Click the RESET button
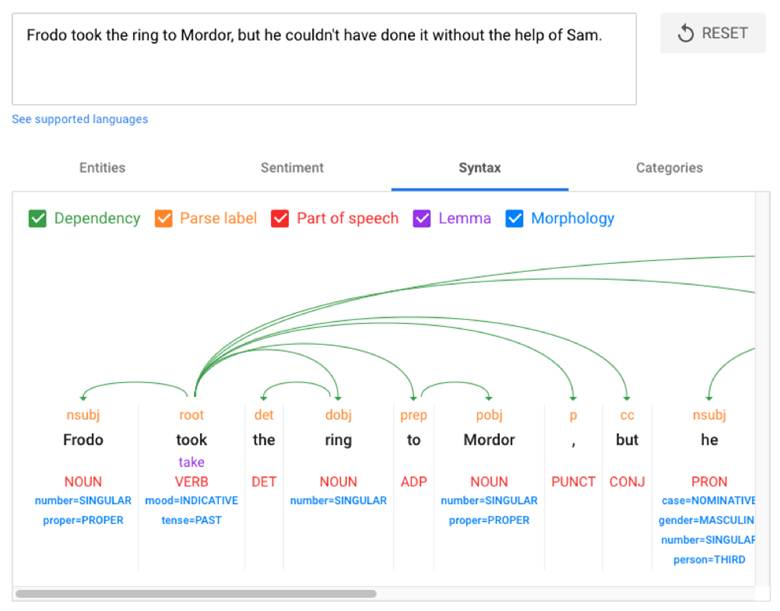 point(712,33)
